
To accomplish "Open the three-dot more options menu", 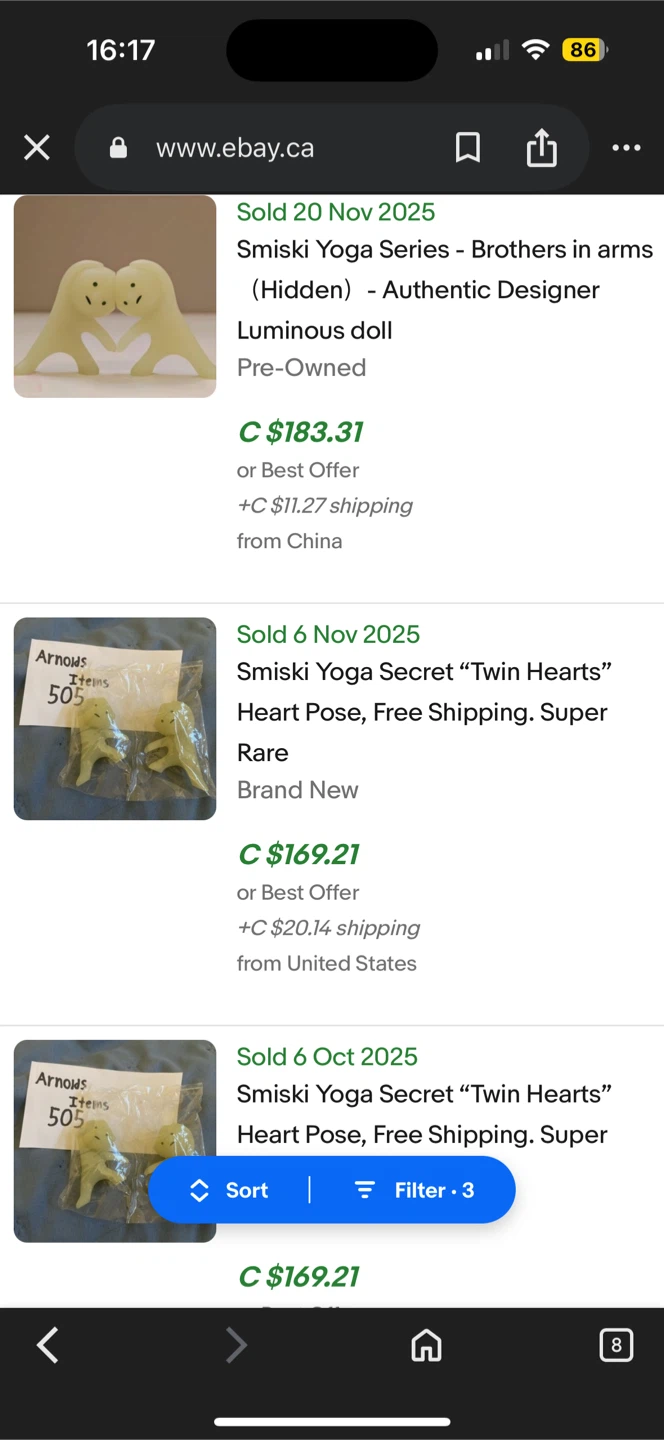I will 626,148.
